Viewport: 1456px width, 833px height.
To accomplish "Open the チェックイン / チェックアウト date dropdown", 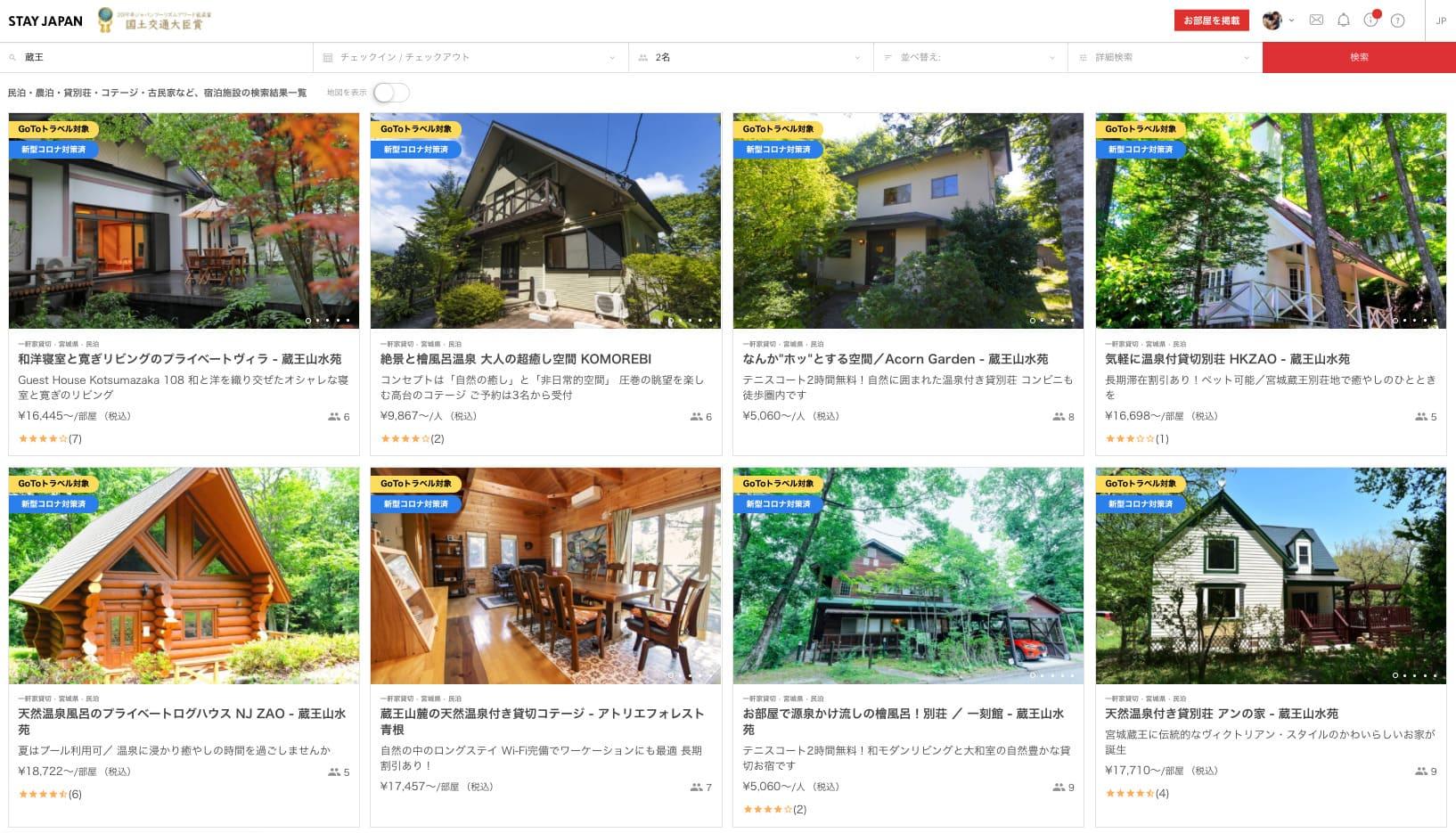I will tap(470, 57).
